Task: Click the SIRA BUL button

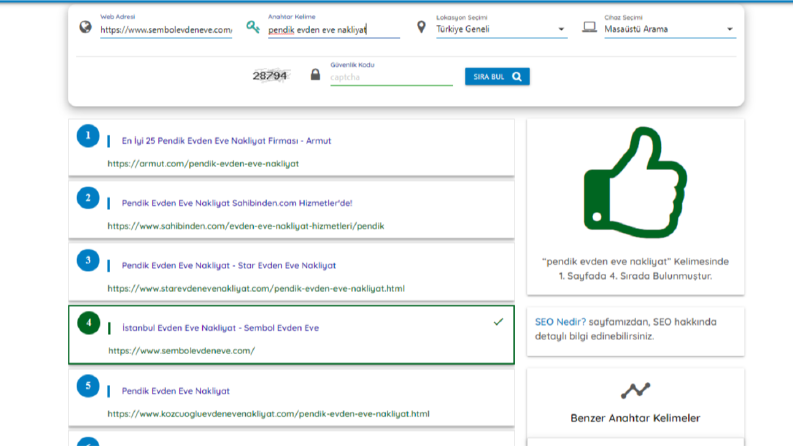Action: click(497, 76)
